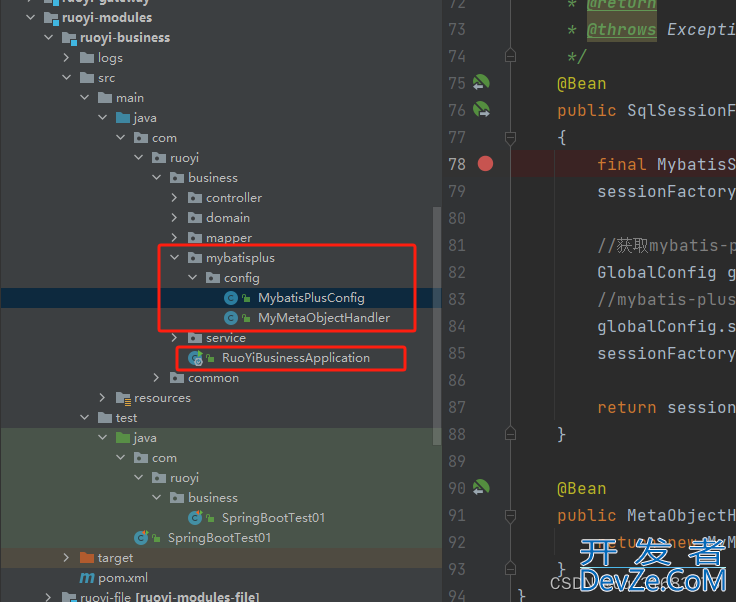736x602 pixels.
Task: Click the Spring bean gutter icon on line 75
Action: point(481,83)
